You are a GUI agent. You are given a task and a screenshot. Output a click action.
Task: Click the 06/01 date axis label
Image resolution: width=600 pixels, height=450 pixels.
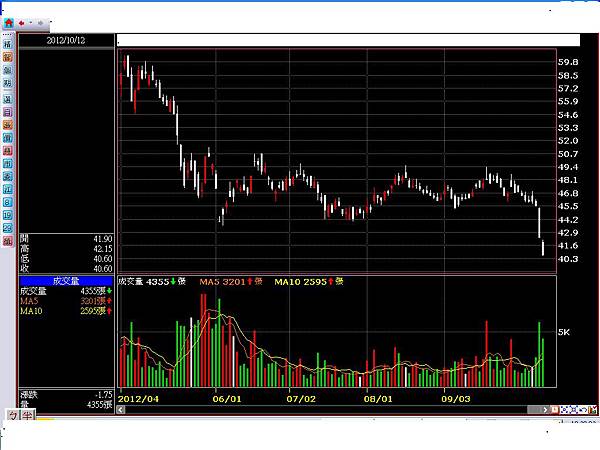click(227, 399)
